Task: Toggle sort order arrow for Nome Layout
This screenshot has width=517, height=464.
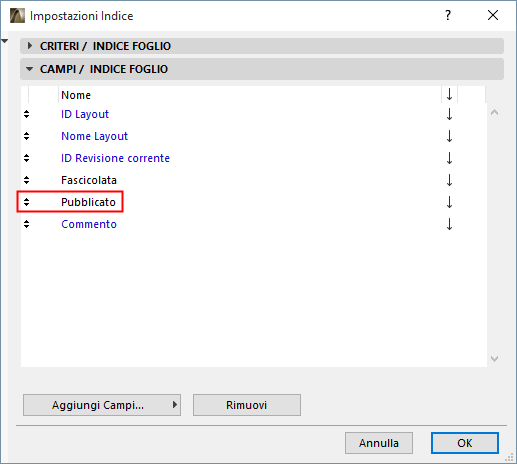Action: (x=449, y=136)
